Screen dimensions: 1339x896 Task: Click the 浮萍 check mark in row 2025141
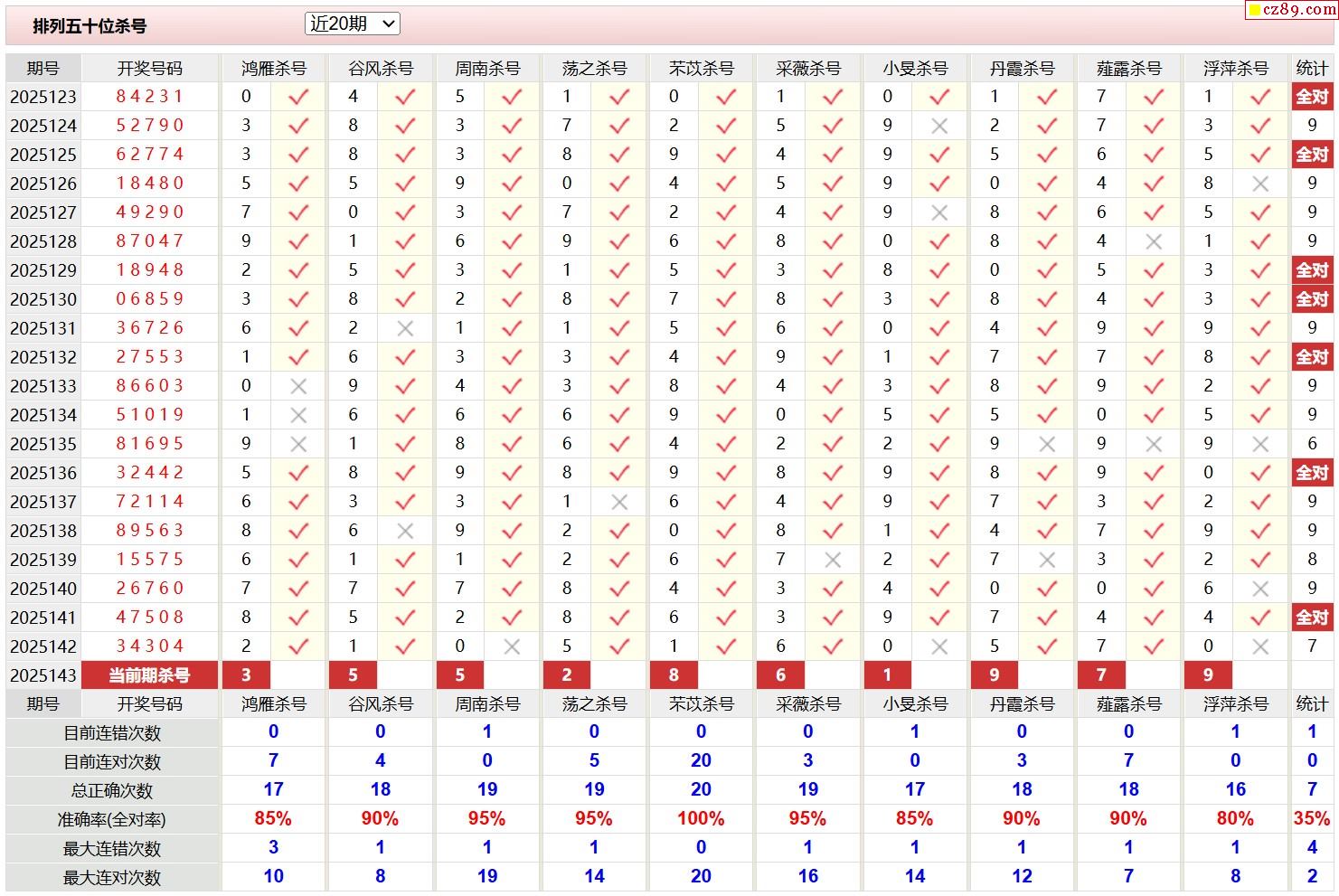tap(1260, 618)
